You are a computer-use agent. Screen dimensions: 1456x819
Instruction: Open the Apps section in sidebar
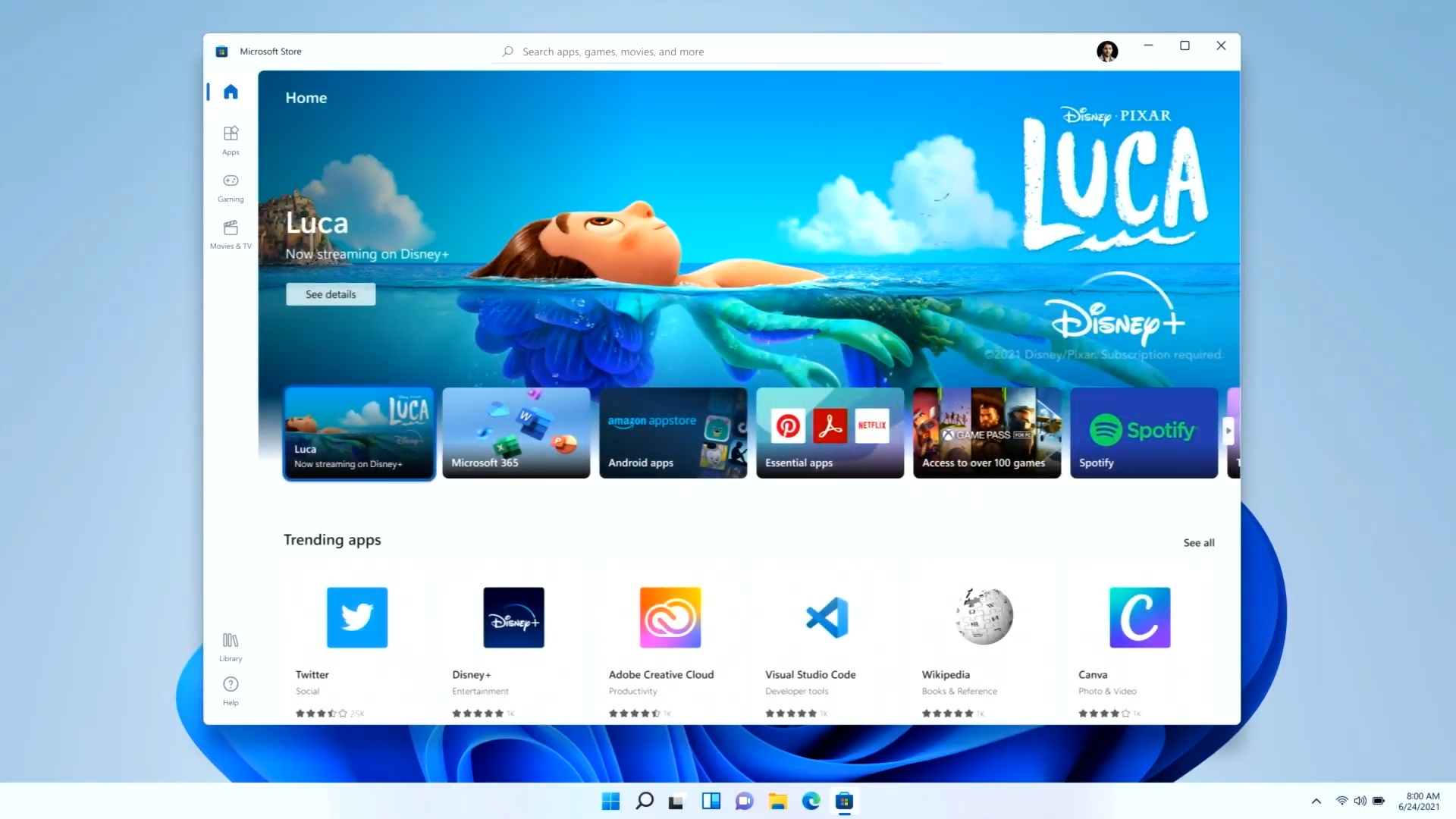(231, 140)
